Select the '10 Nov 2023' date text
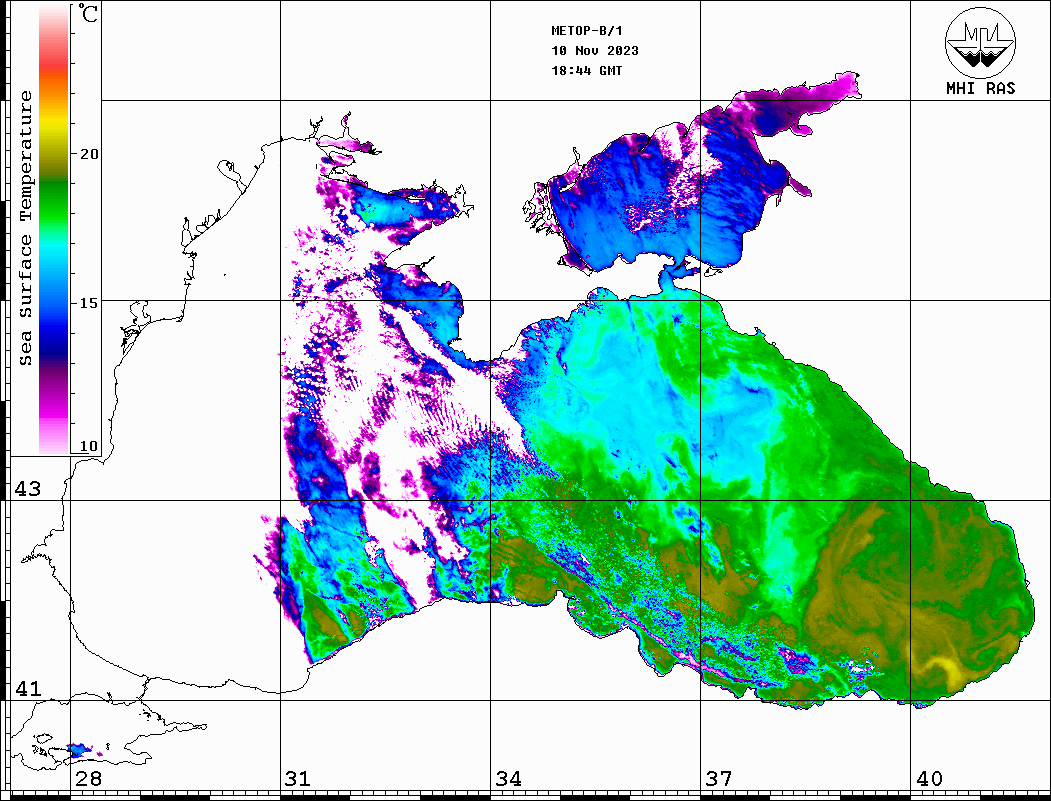The image size is (1051, 801). 595,51
